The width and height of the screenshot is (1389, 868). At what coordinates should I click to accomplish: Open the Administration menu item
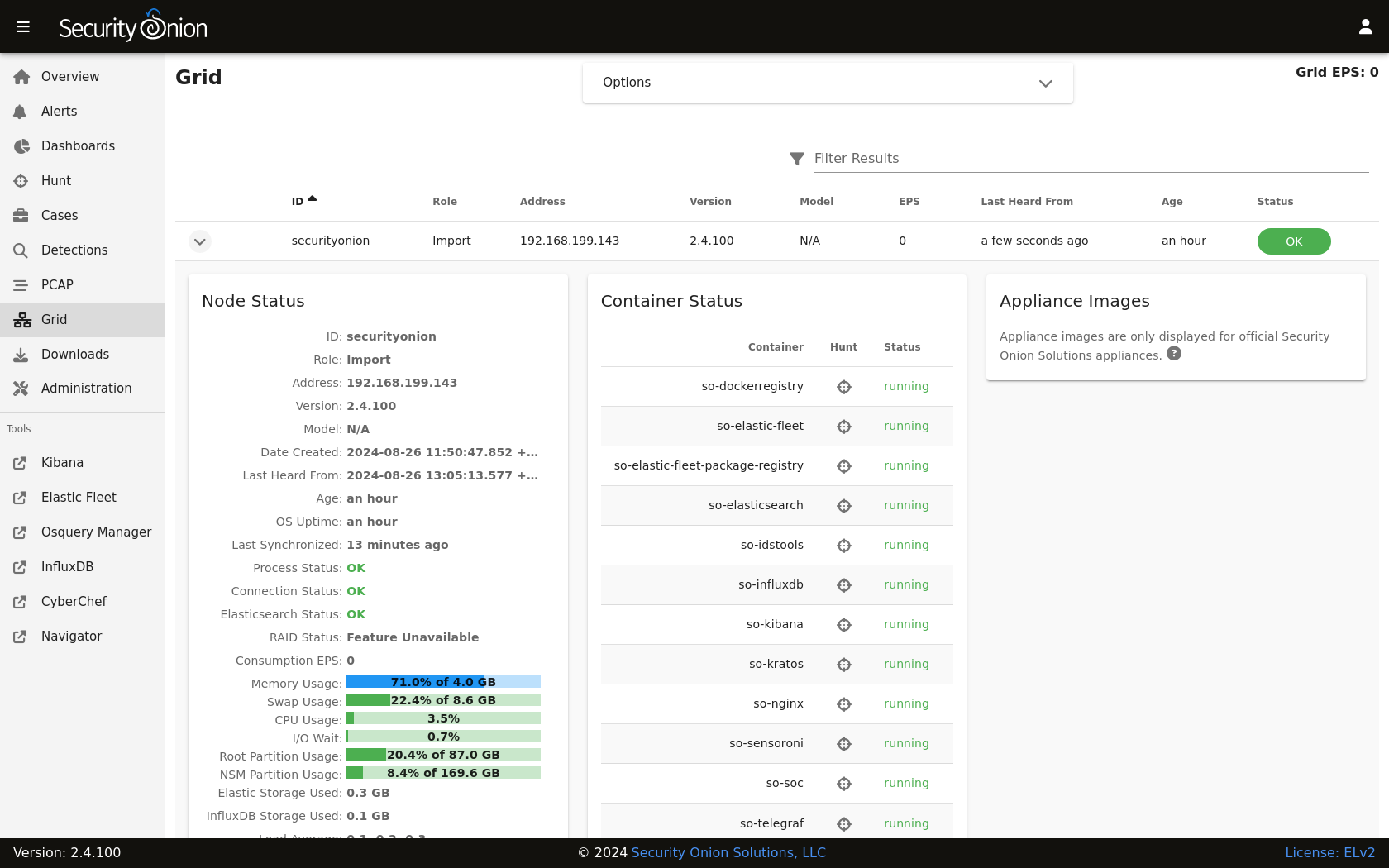83,389
